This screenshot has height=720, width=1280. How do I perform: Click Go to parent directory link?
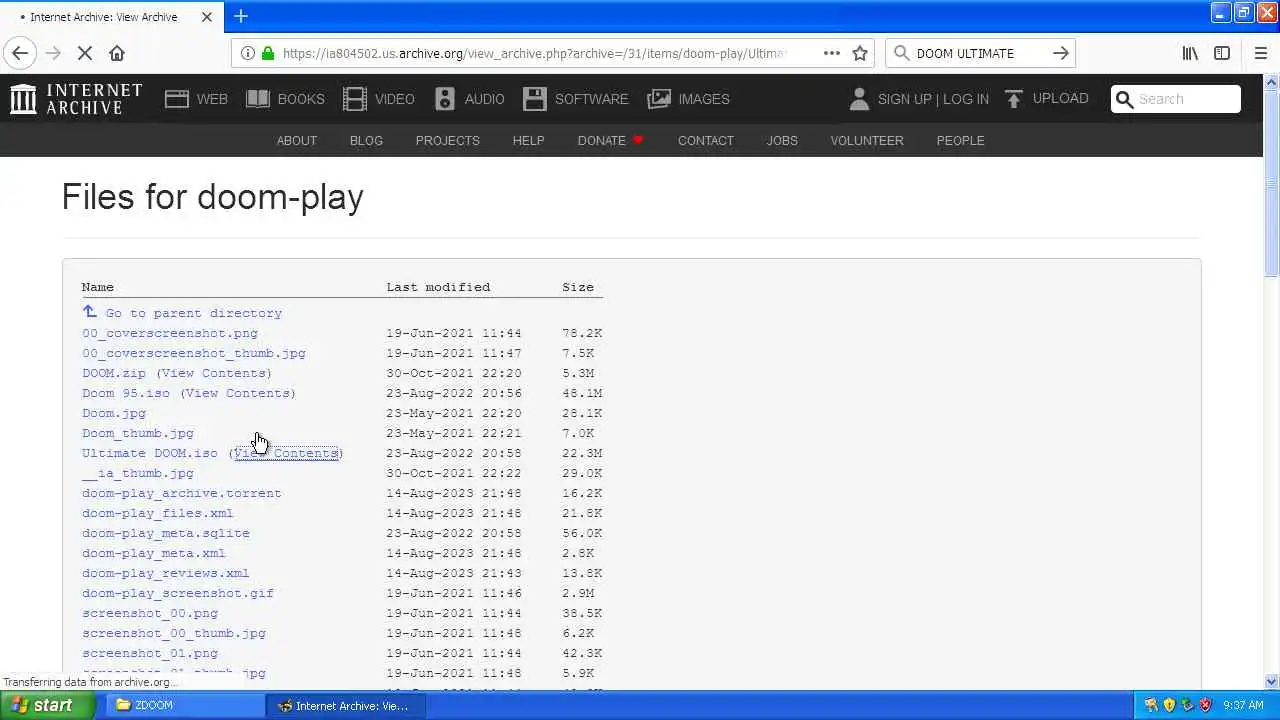[193, 313]
